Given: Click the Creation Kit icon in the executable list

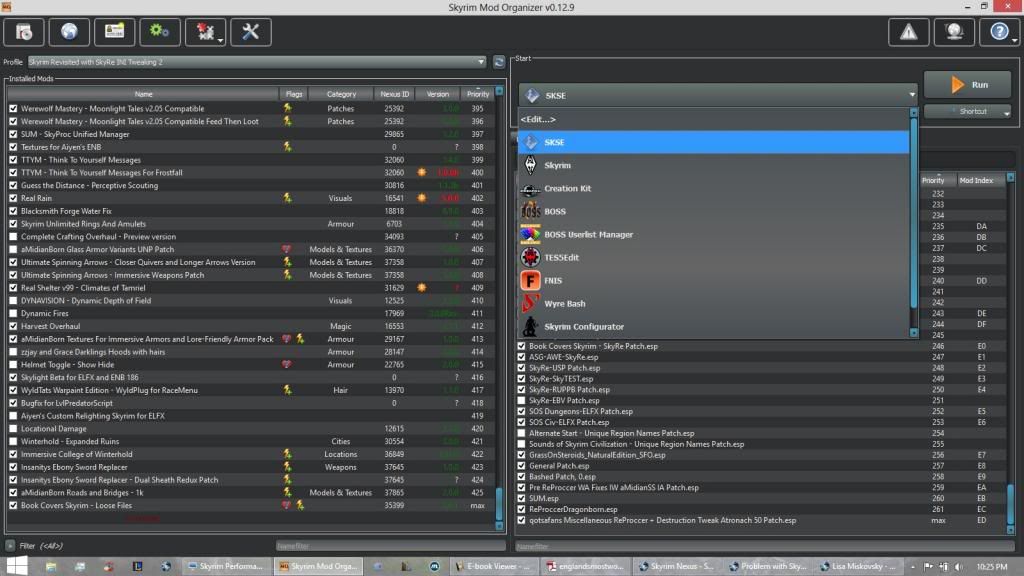Looking at the screenshot, I should [x=530, y=189].
